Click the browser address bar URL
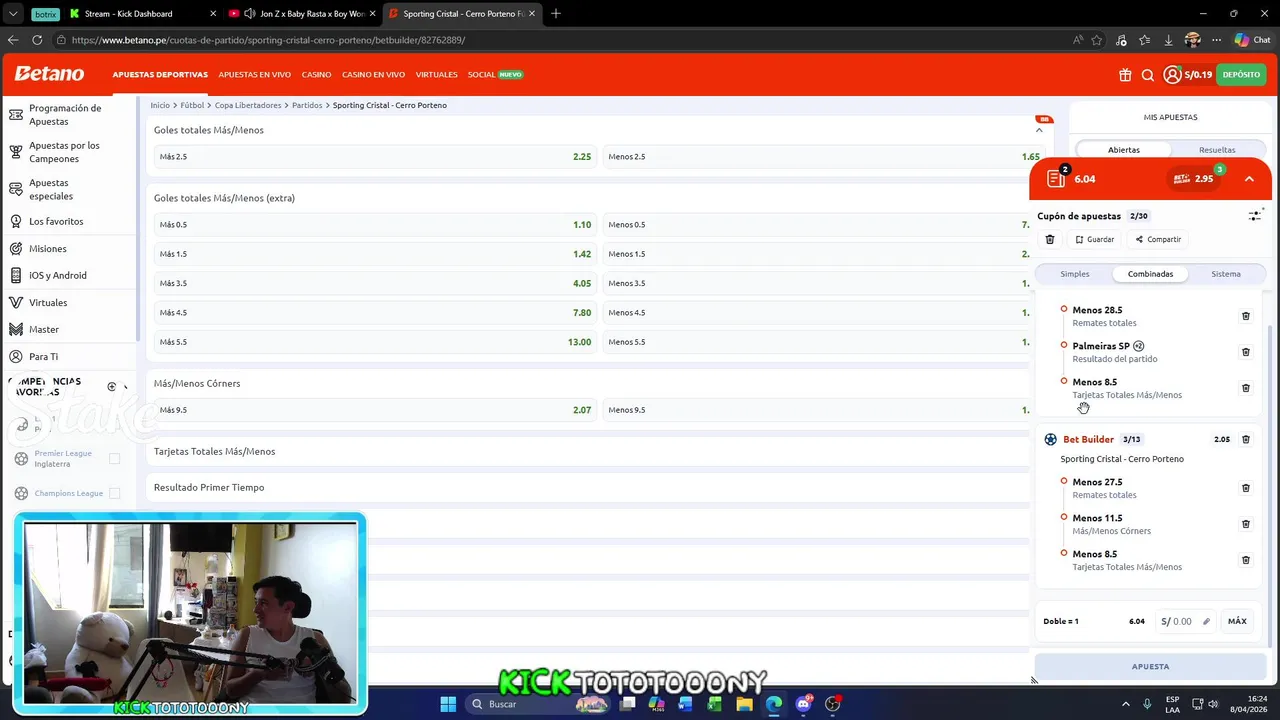The width and height of the screenshot is (1280, 720). coord(268,40)
